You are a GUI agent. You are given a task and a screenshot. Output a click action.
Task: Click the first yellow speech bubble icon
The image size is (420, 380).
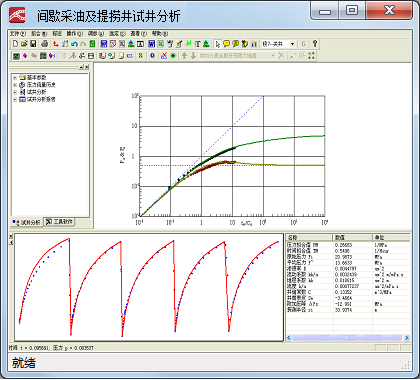[x=227, y=44]
